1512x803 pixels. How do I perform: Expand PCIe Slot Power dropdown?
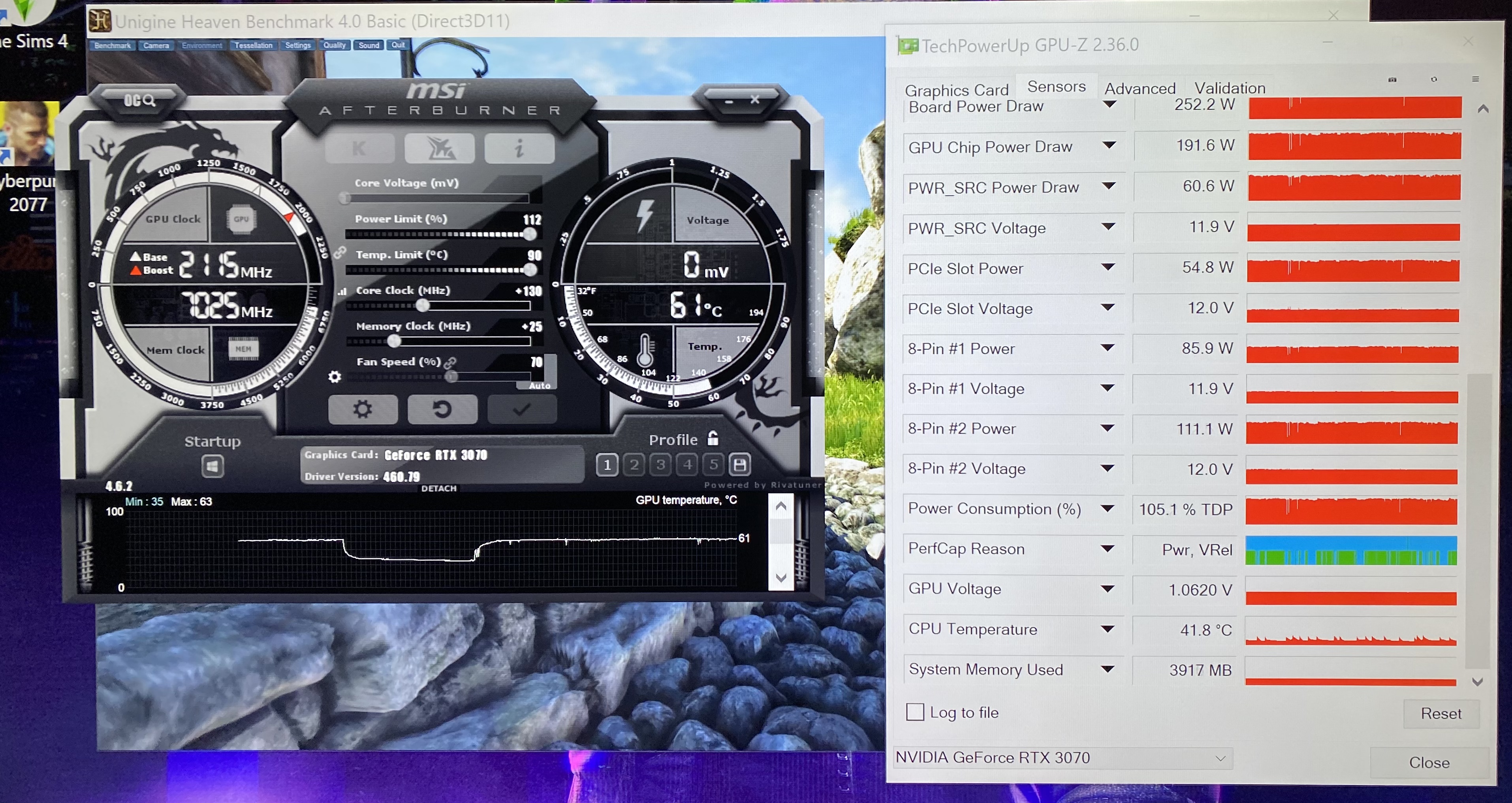tap(1108, 267)
